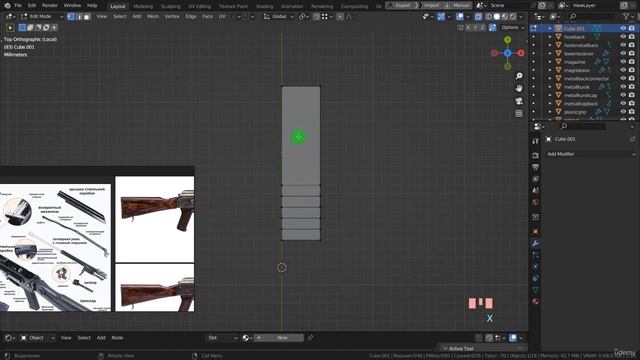Screen dimensions: 640x360
Task: Open the shading options dropdown arrow
Action: pos(521,17)
